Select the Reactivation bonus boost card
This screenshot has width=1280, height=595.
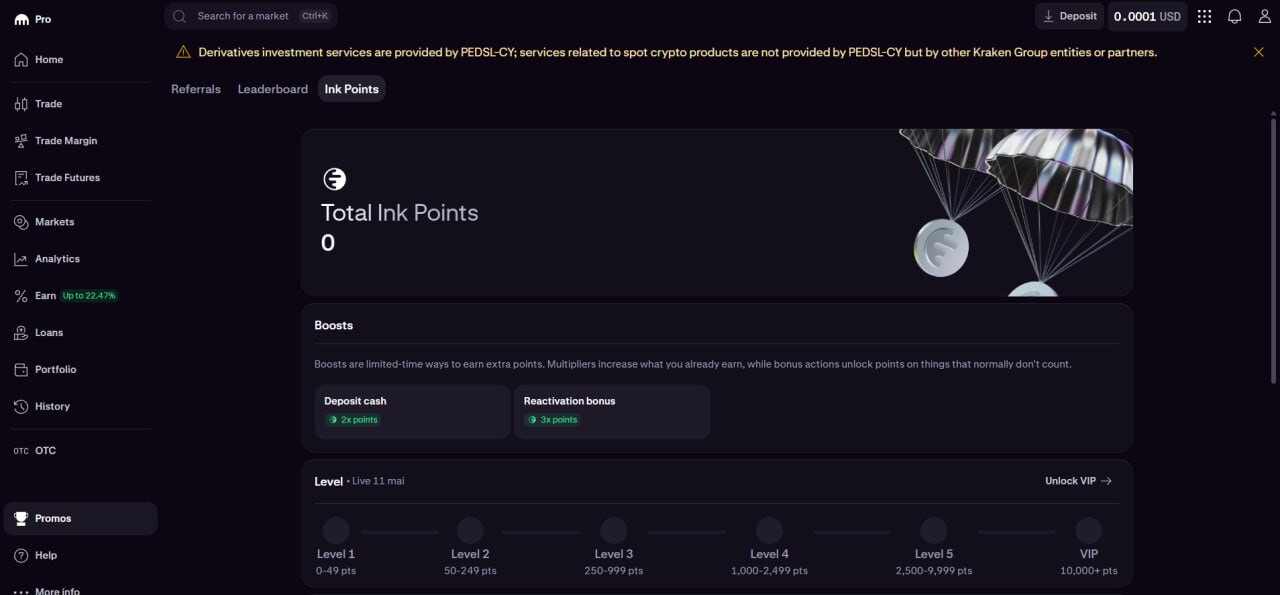click(612, 411)
